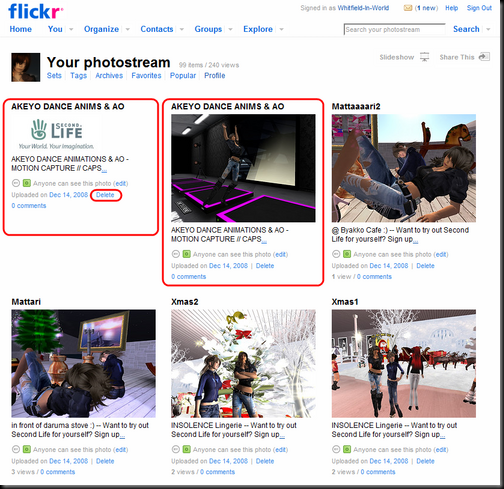Click the license icon under Mattaaaari2 photo
This screenshot has width=504, height=489.
point(336,254)
